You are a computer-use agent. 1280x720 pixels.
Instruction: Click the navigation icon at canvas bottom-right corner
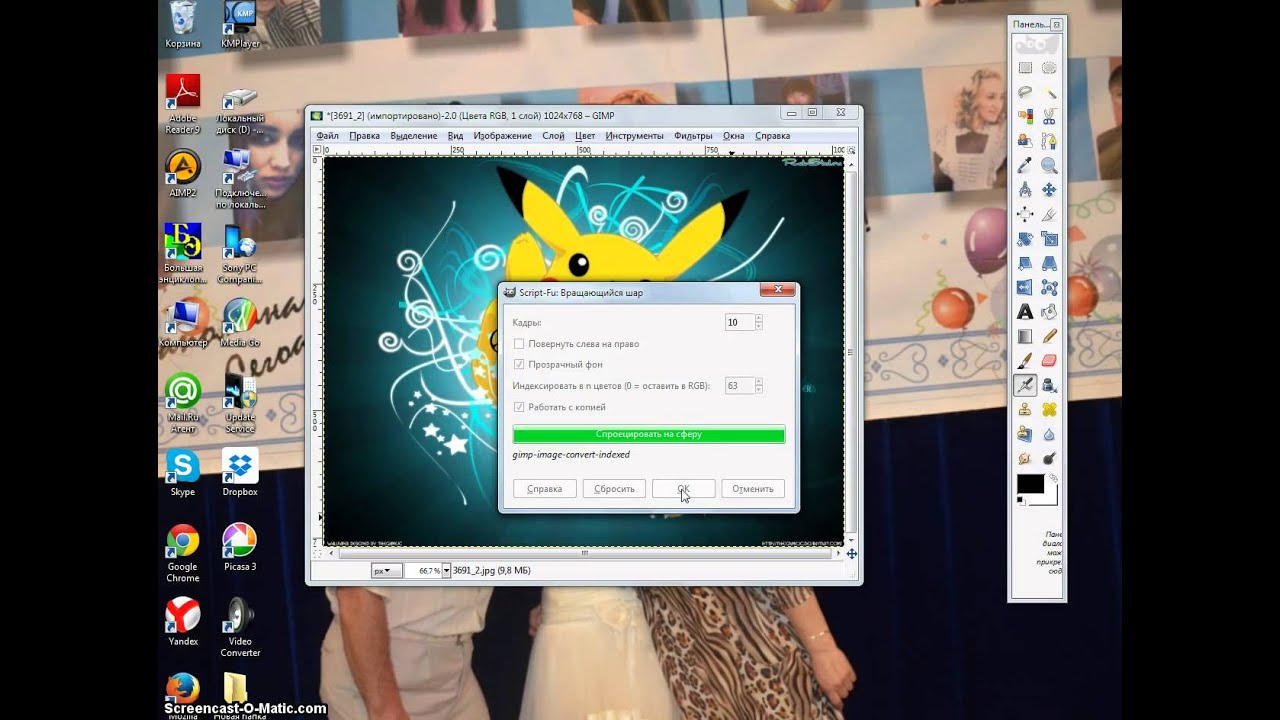pyautogui.click(x=851, y=553)
